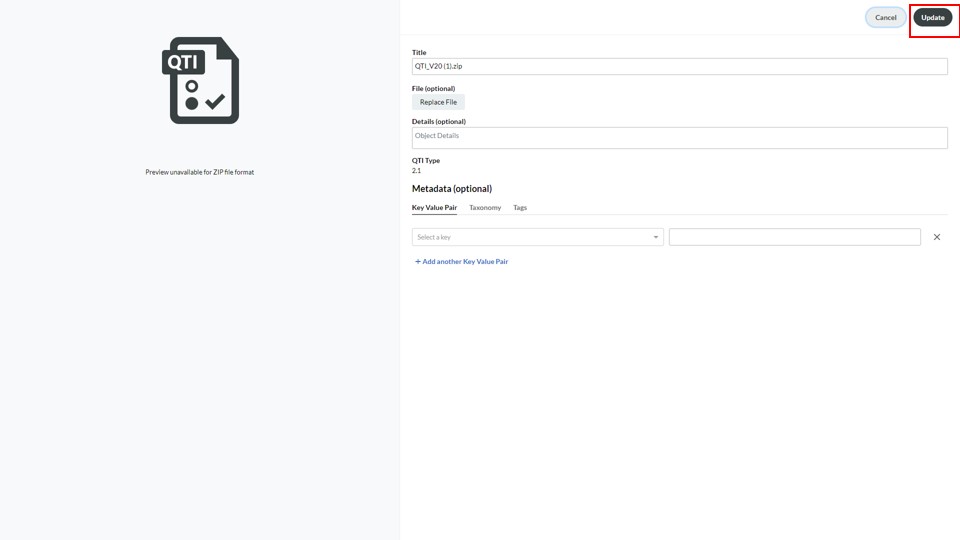960x540 pixels.
Task: Remove the key value pair row
Action: point(937,237)
